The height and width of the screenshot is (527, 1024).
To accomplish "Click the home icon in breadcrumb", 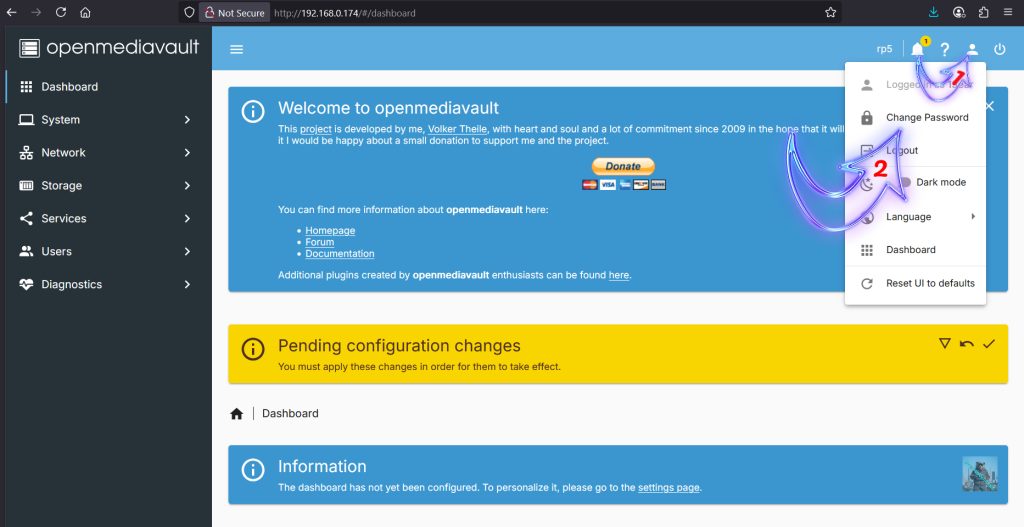I will point(236,413).
